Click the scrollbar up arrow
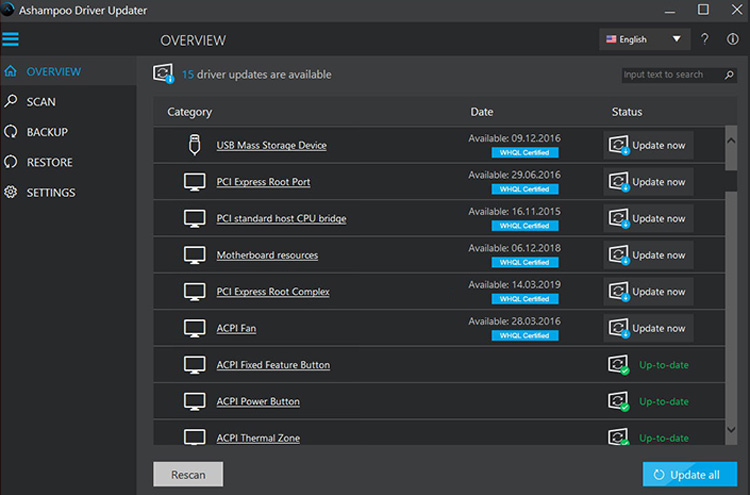750x495 pixels. pyautogui.click(x=731, y=141)
